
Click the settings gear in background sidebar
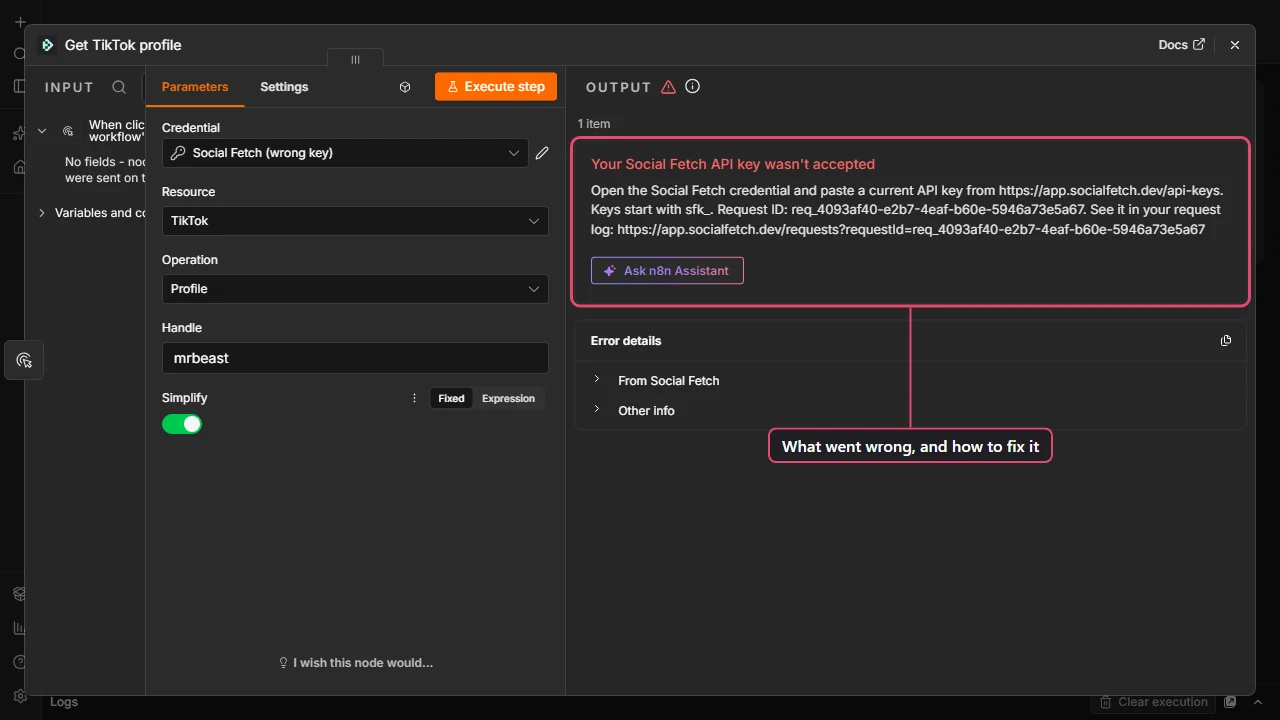pos(19,696)
